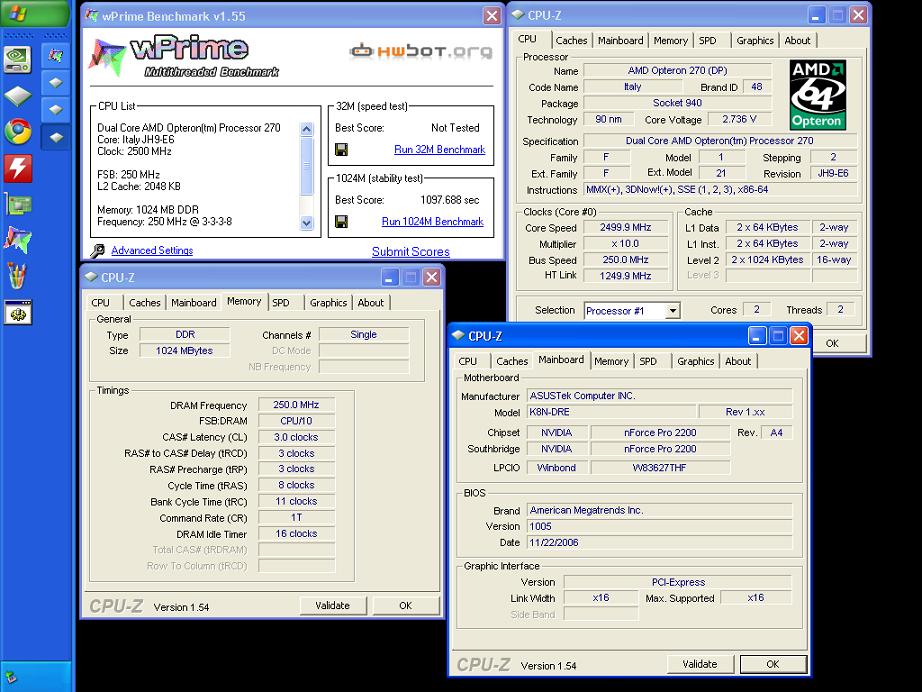
Task: Open Memory tab in top-right CPU-Z window
Action: pyautogui.click(x=670, y=41)
